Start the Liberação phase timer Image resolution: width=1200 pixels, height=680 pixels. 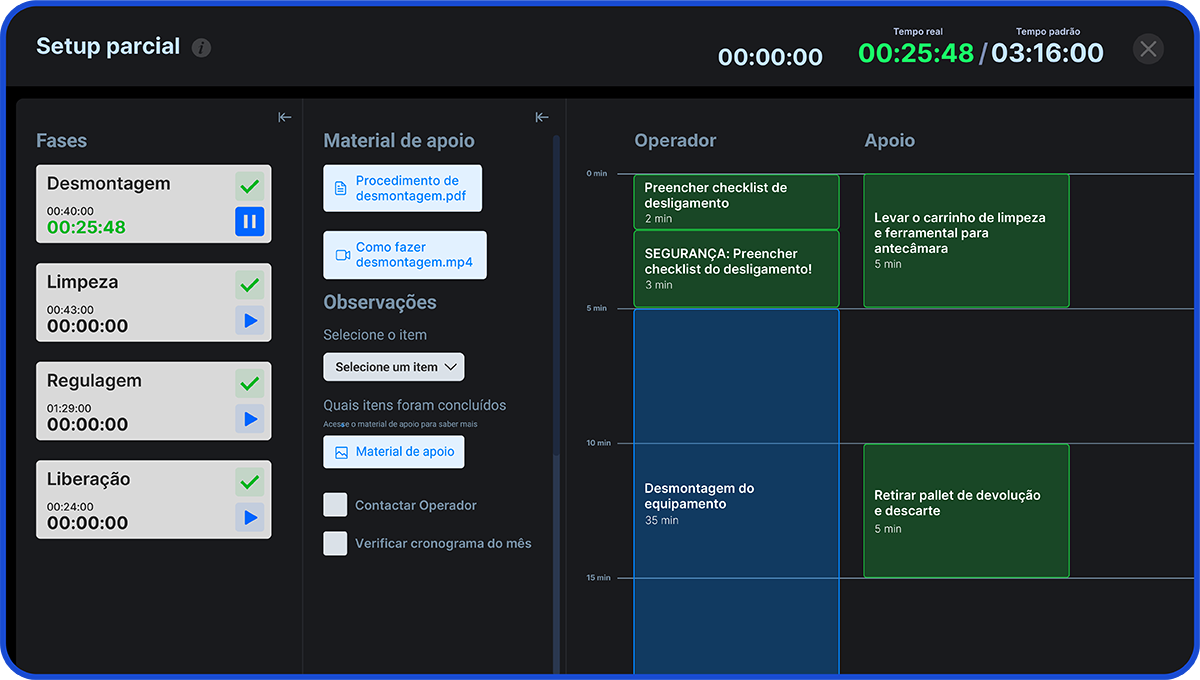point(250,518)
